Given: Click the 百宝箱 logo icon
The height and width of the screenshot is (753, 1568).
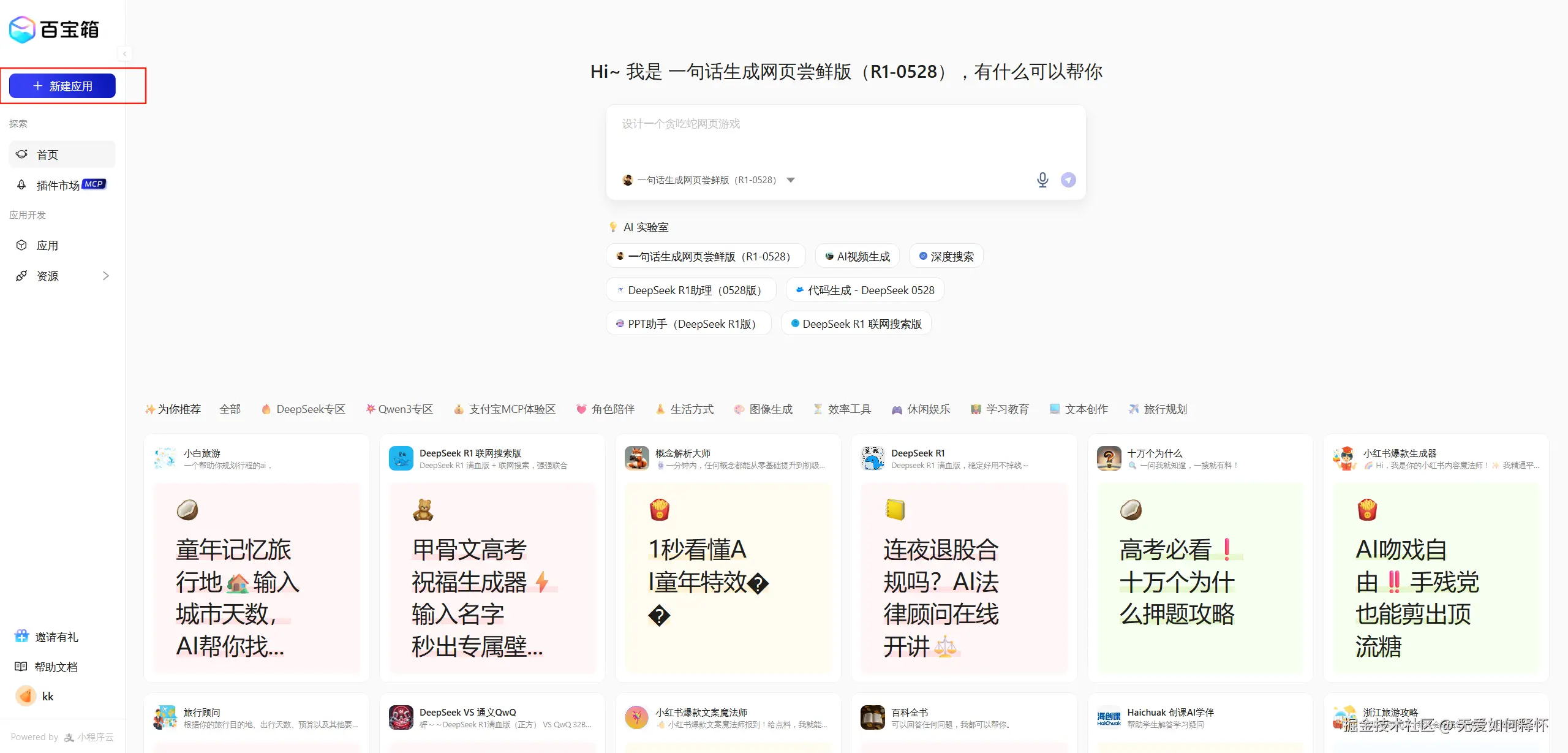Looking at the screenshot, I should tap(22, 29).
